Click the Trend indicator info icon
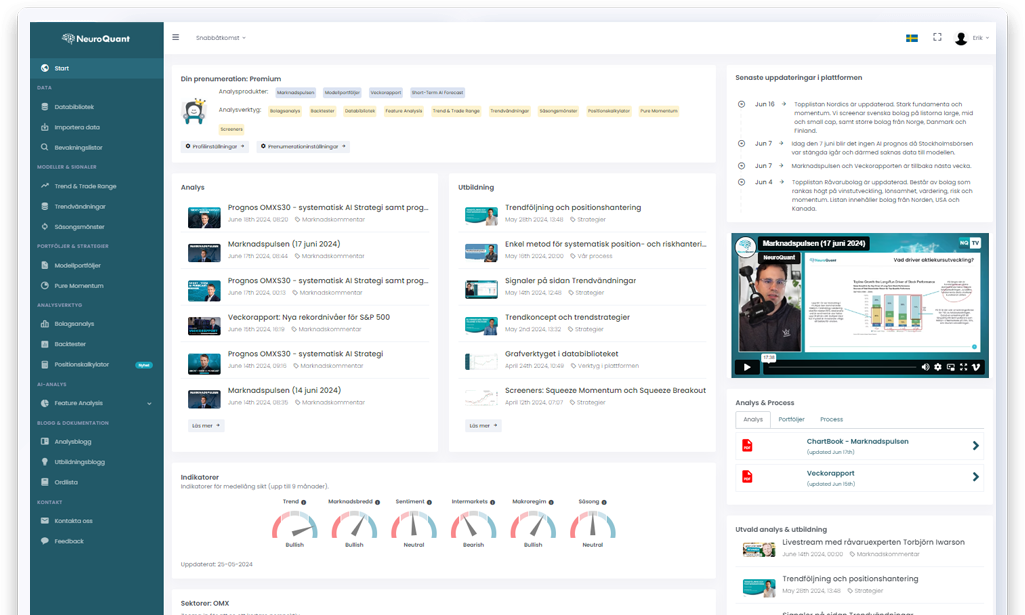 click(x=303, y=502)
